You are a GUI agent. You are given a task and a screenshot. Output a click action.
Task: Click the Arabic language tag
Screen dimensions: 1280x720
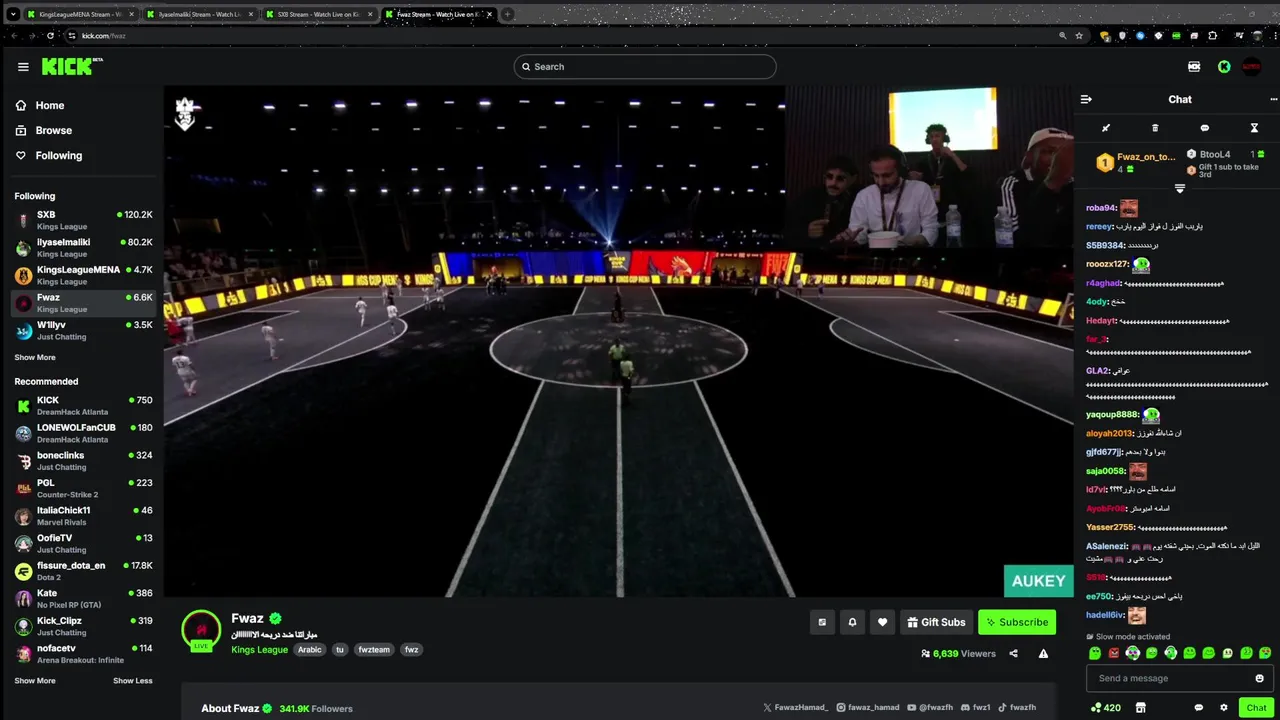point(310,650)
